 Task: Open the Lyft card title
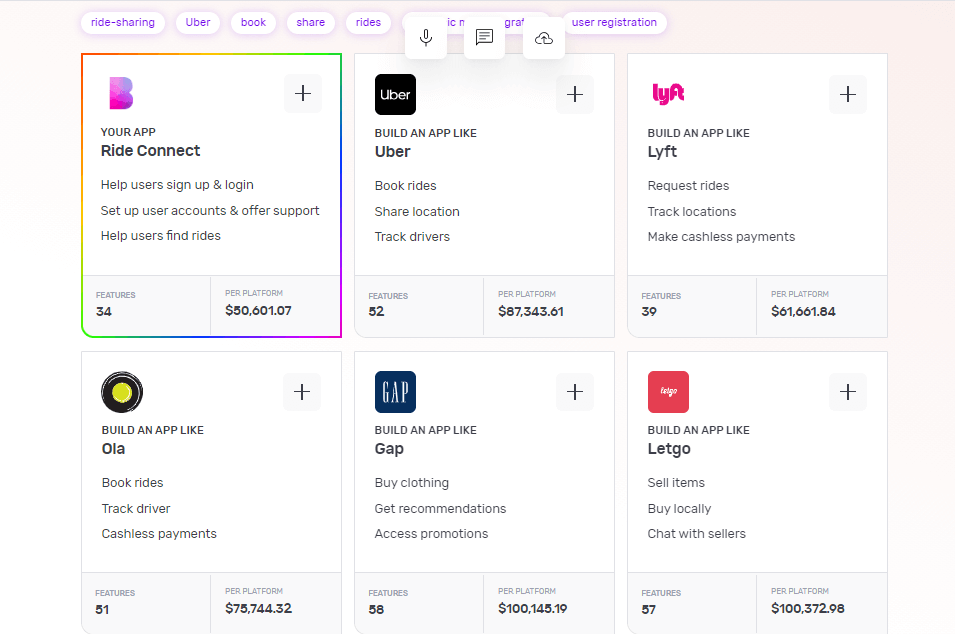[x=662, y=152]
